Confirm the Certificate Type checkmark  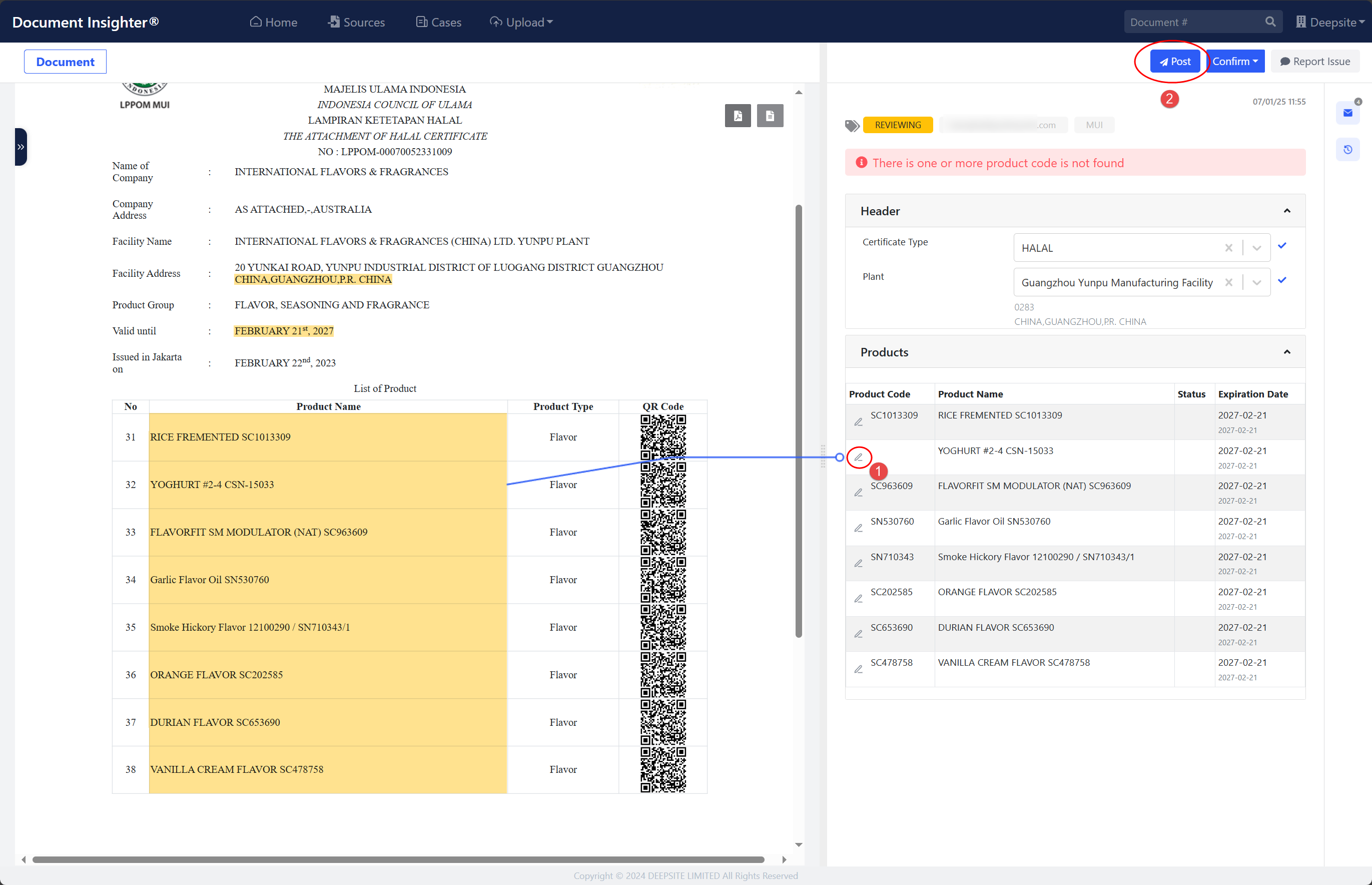click(1282, 246)
